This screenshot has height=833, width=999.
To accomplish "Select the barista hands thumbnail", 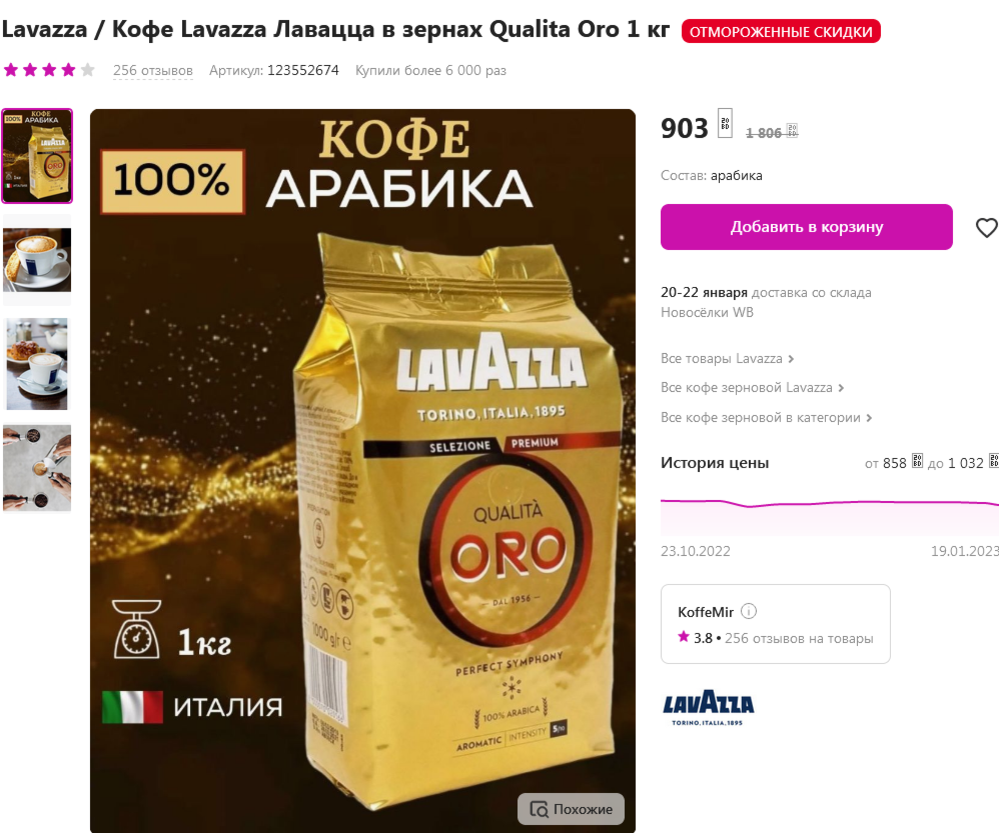I will 37,468.
